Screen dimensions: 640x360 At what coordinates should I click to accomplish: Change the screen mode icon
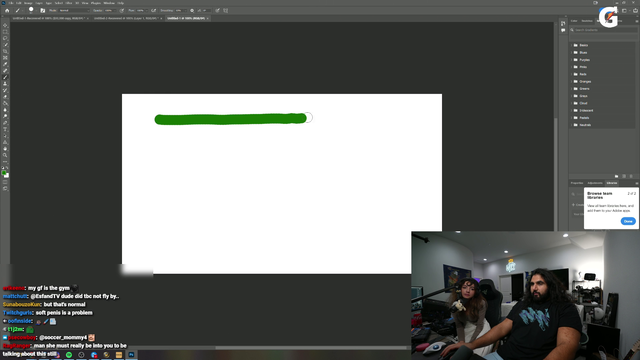pos(5,189)
